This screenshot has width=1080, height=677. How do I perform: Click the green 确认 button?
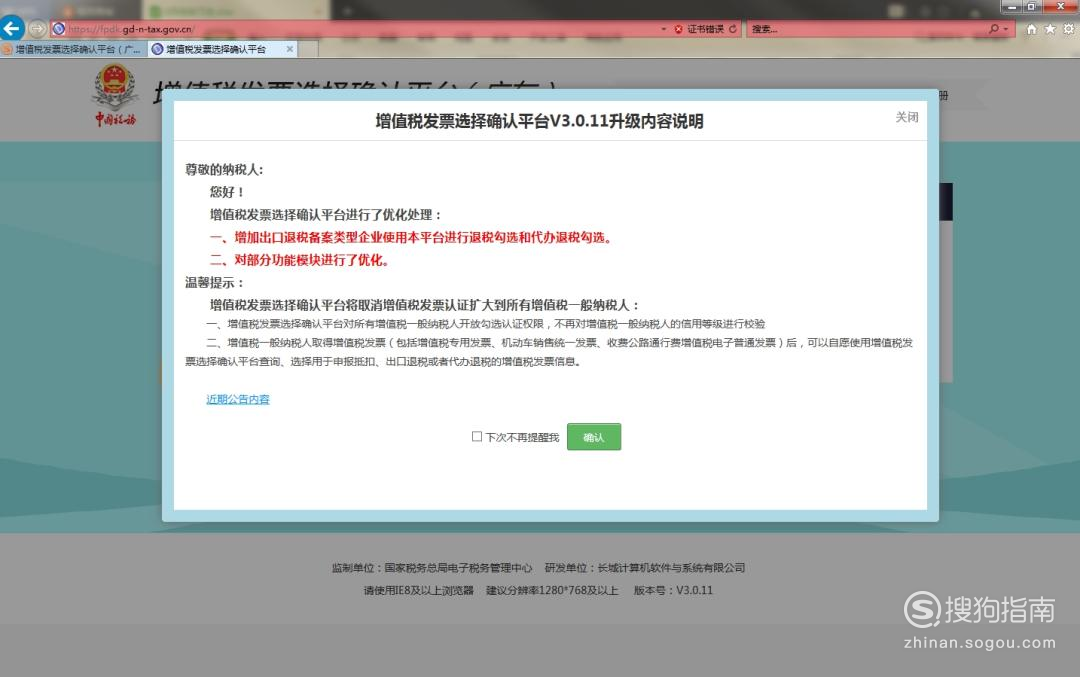(594, 437)
